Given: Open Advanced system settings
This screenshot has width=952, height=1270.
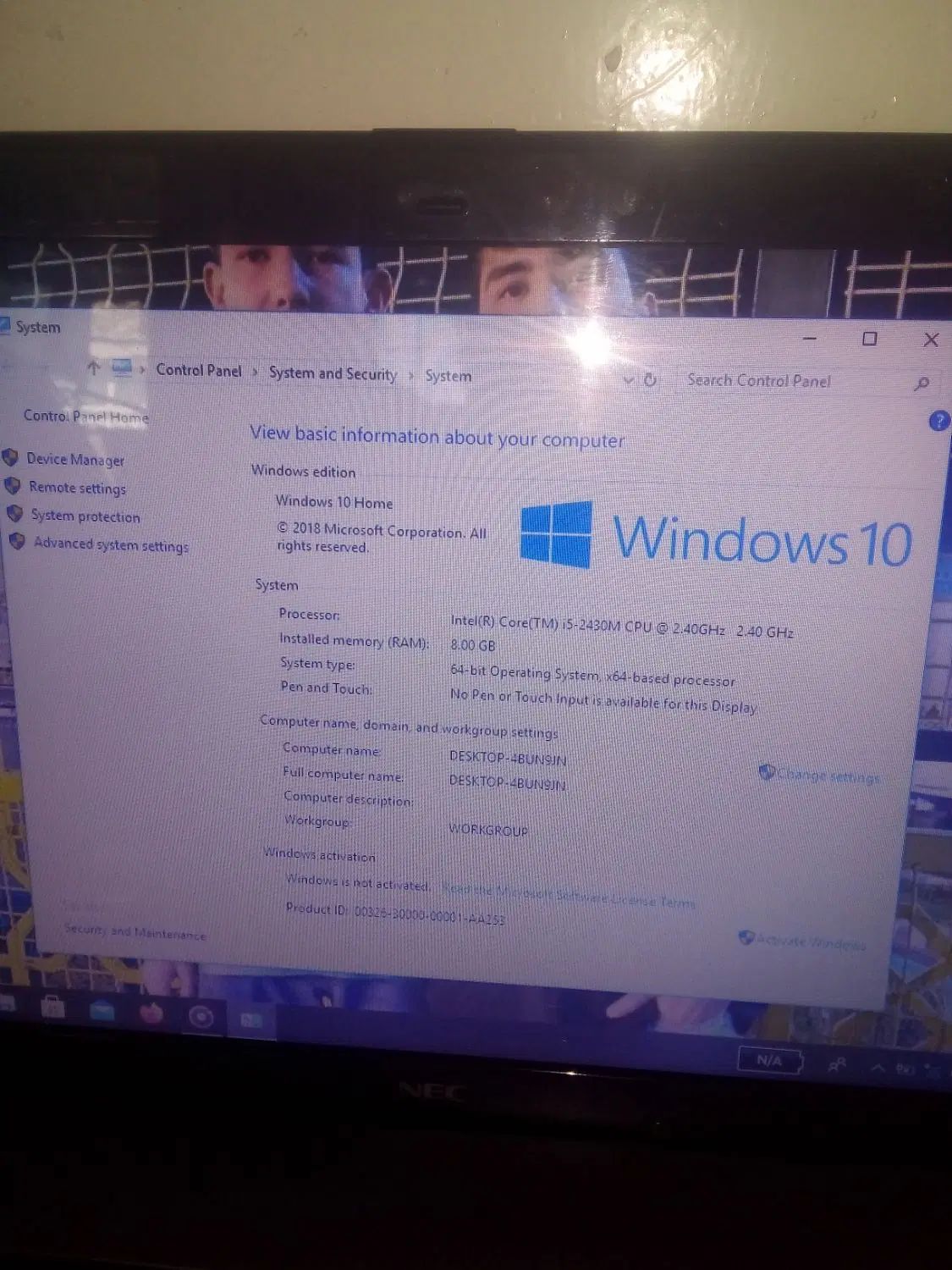Looking at the screenshot, I should [111, 544].
